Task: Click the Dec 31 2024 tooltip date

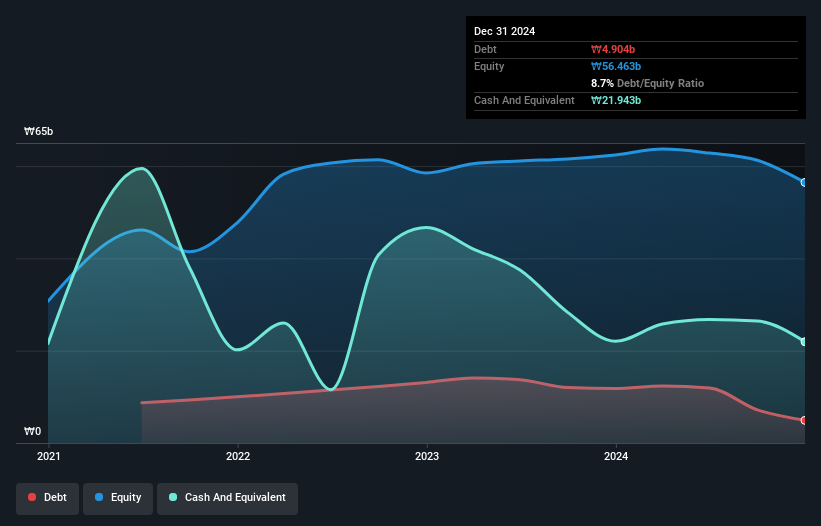Action: pyautogui.click(x=504, y=31)
